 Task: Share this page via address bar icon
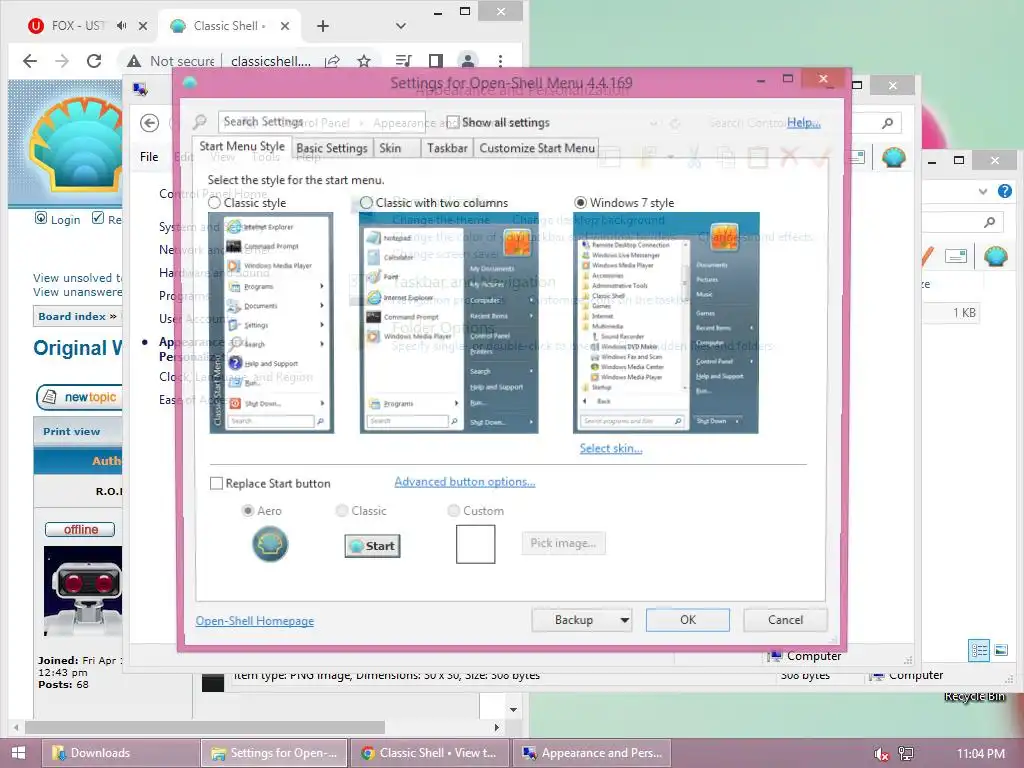click(x=332, y=61)
